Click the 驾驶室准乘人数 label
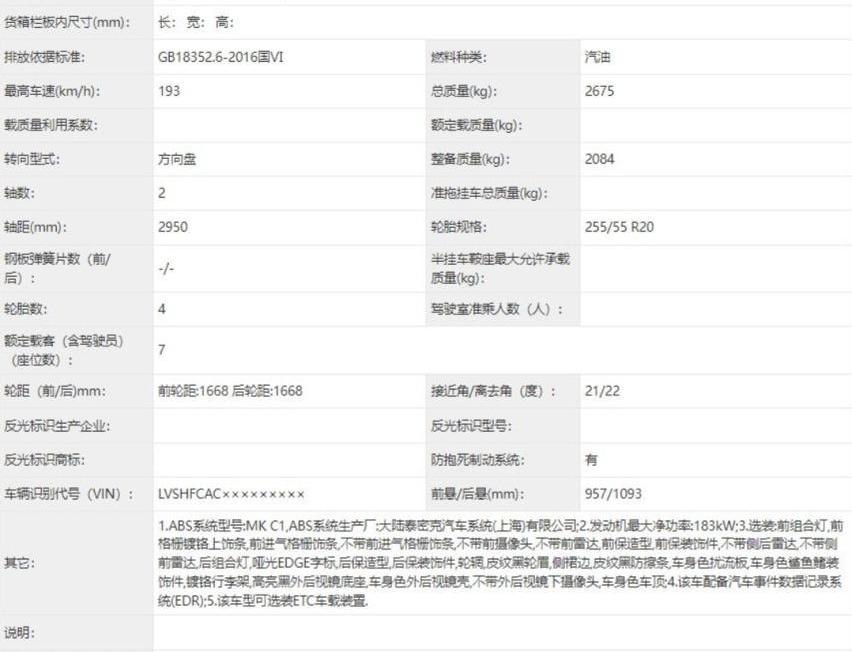Viewport: 852px width, 652px height. point(497,309)
